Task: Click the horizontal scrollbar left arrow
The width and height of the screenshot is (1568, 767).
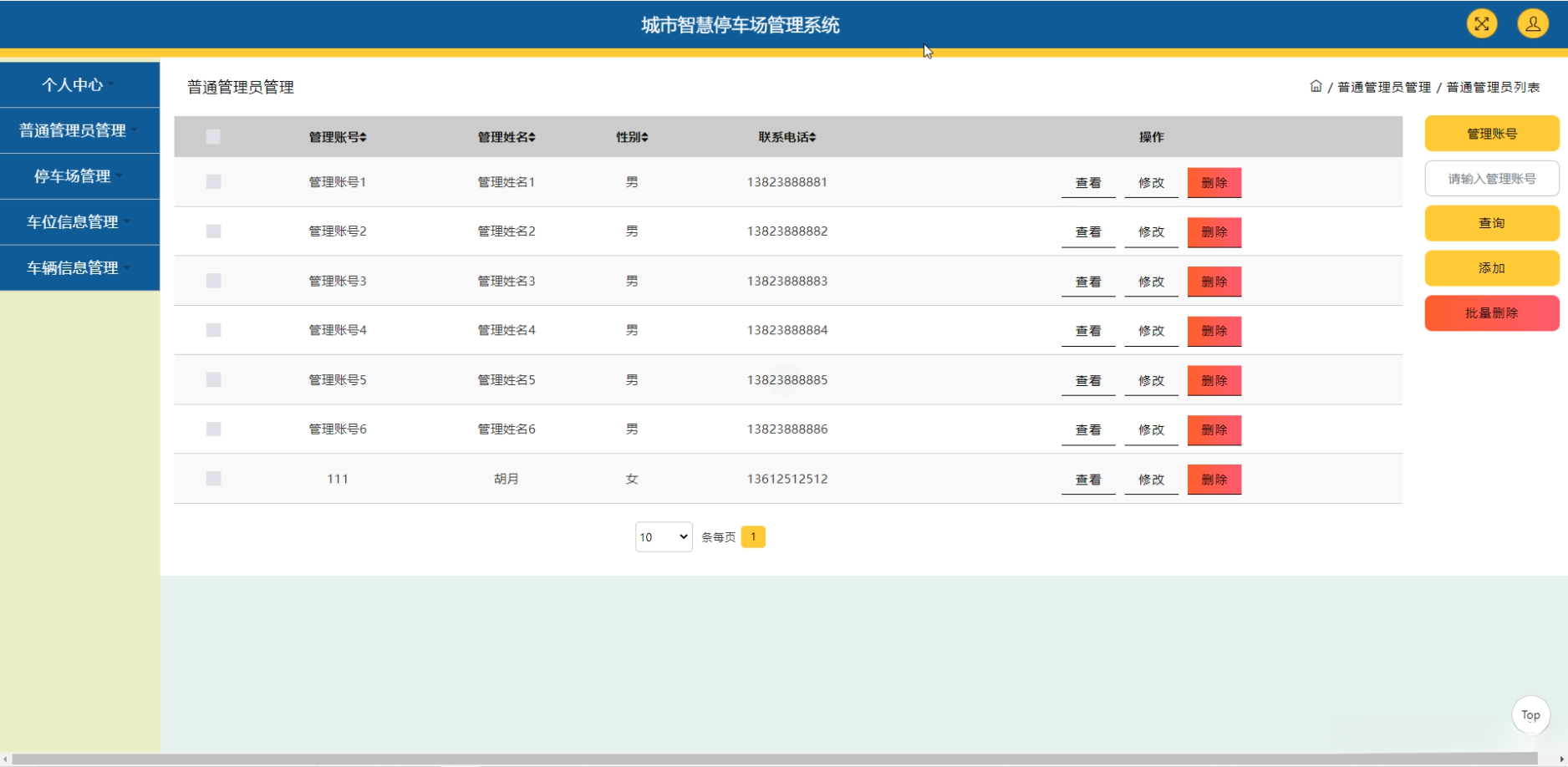Action: [6, 759]
